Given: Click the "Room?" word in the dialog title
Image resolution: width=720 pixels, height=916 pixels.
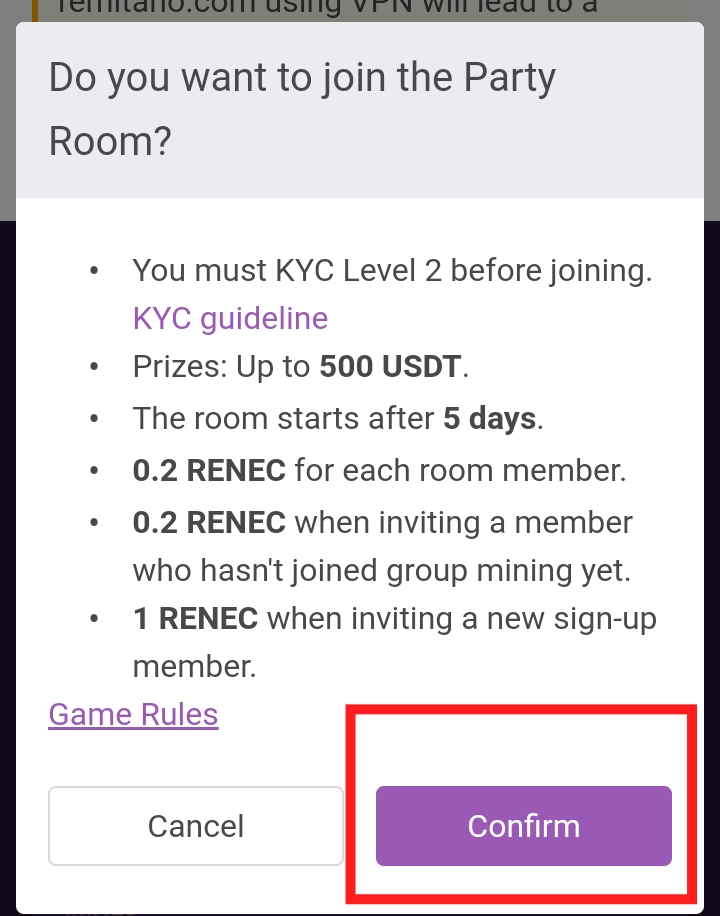Looking at the screenshot, I should [x=110, y=141].
